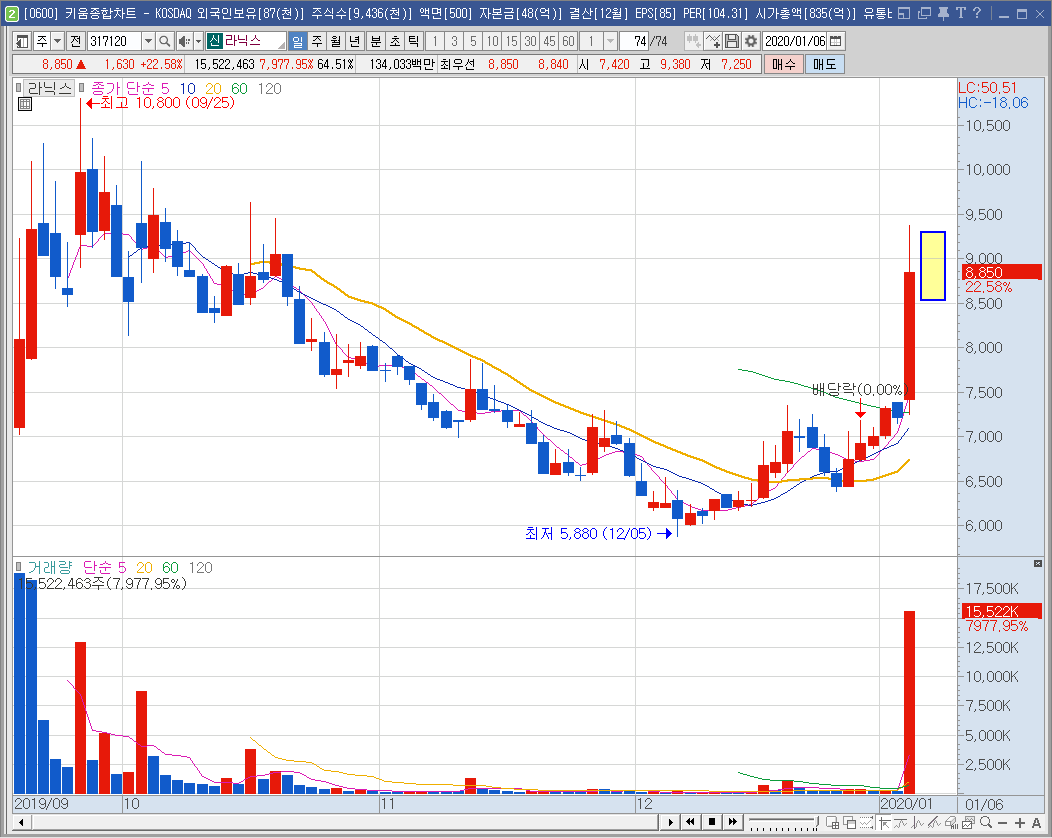This screenshot has width=1052, height=838.
Task: Open the speaker options dropdown arrow
Action: (199, 42)
